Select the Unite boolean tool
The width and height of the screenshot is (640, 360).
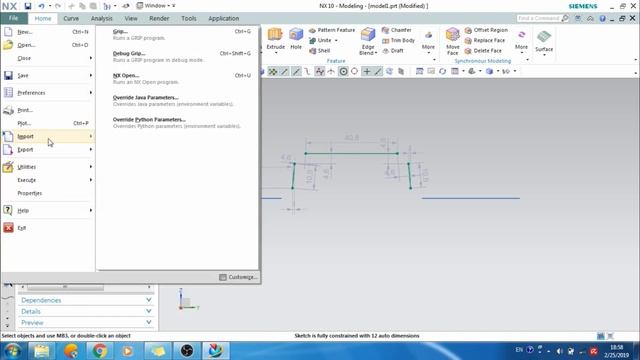click(321, 40)
